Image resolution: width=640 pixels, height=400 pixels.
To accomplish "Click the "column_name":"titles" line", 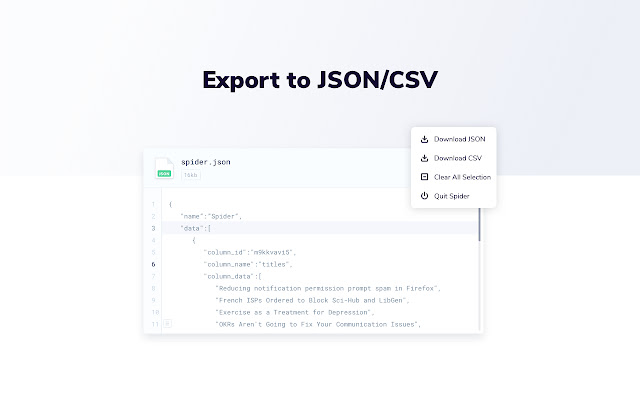I will tap(248, 264).
